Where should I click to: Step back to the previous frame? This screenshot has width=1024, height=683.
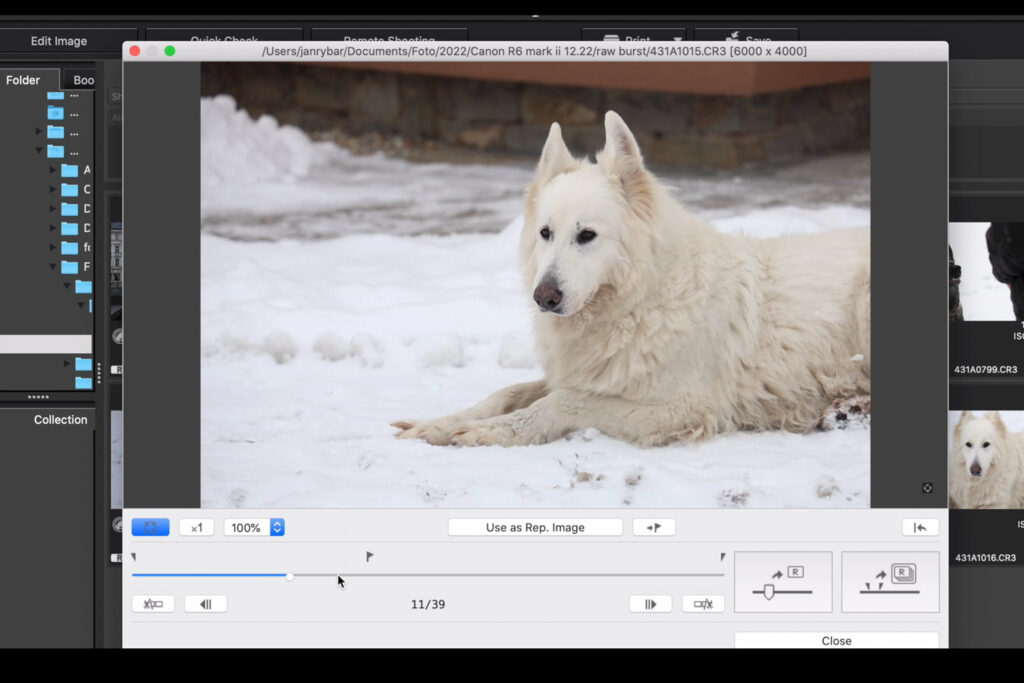[x=205, y=604]
